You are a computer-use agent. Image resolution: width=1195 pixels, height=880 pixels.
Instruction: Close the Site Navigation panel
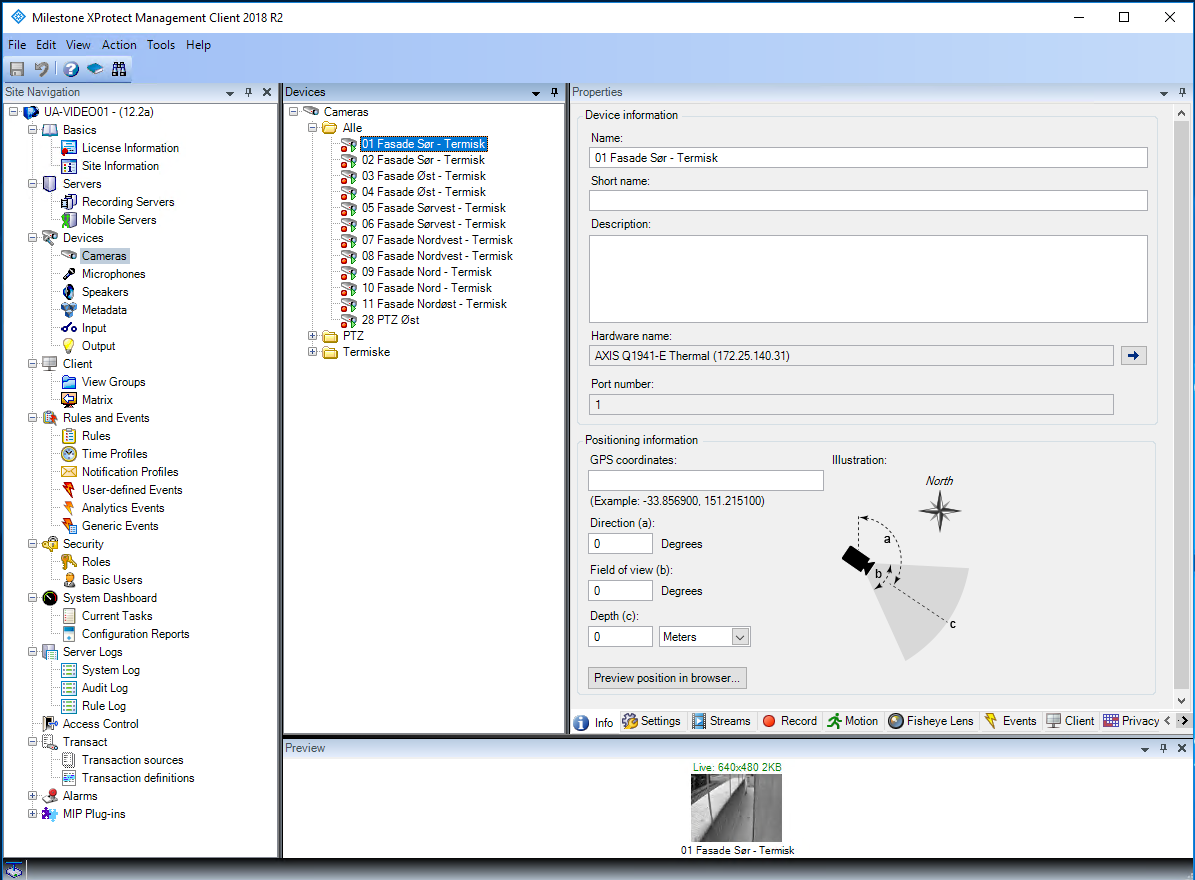point(267,92)
